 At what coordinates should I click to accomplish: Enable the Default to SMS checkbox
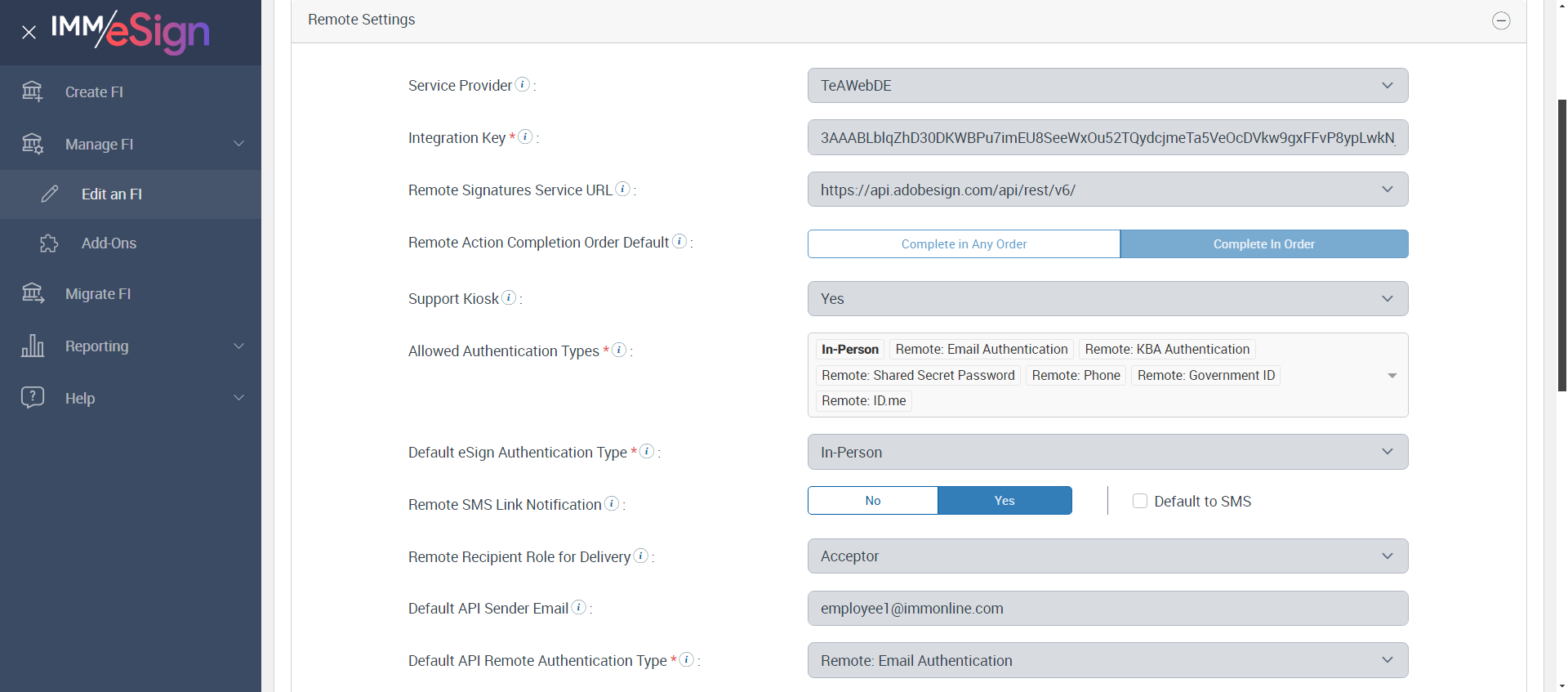(x=1140, y=501)
